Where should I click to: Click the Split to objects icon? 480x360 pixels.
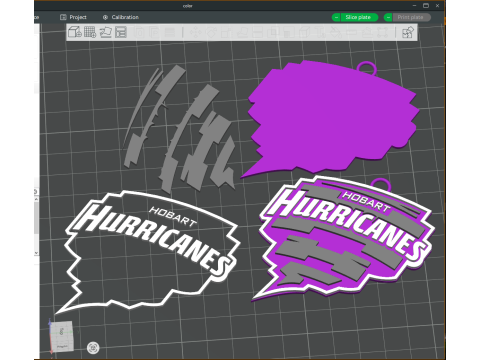(140, 32)
